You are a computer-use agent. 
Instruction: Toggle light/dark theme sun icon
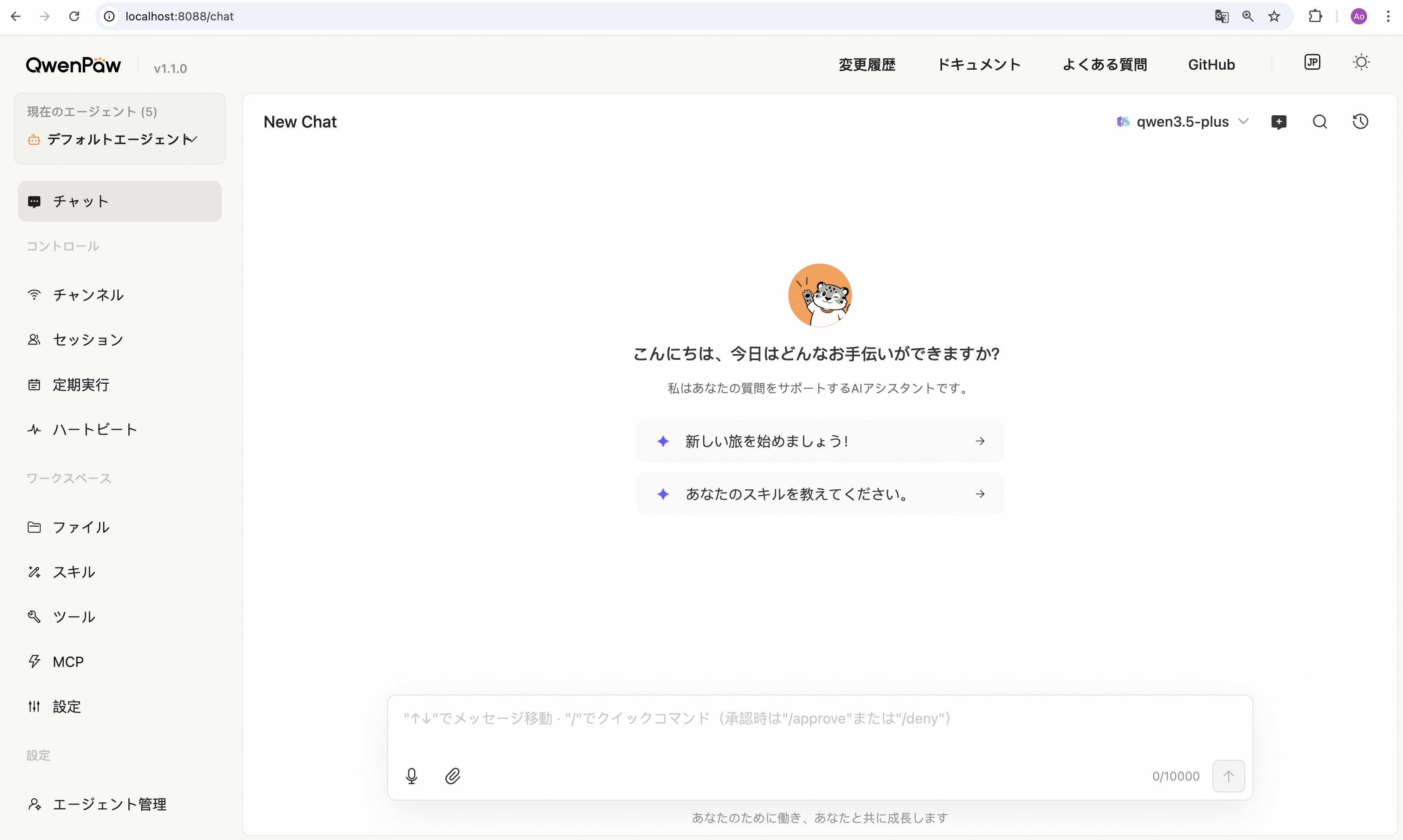[1361, 62]
